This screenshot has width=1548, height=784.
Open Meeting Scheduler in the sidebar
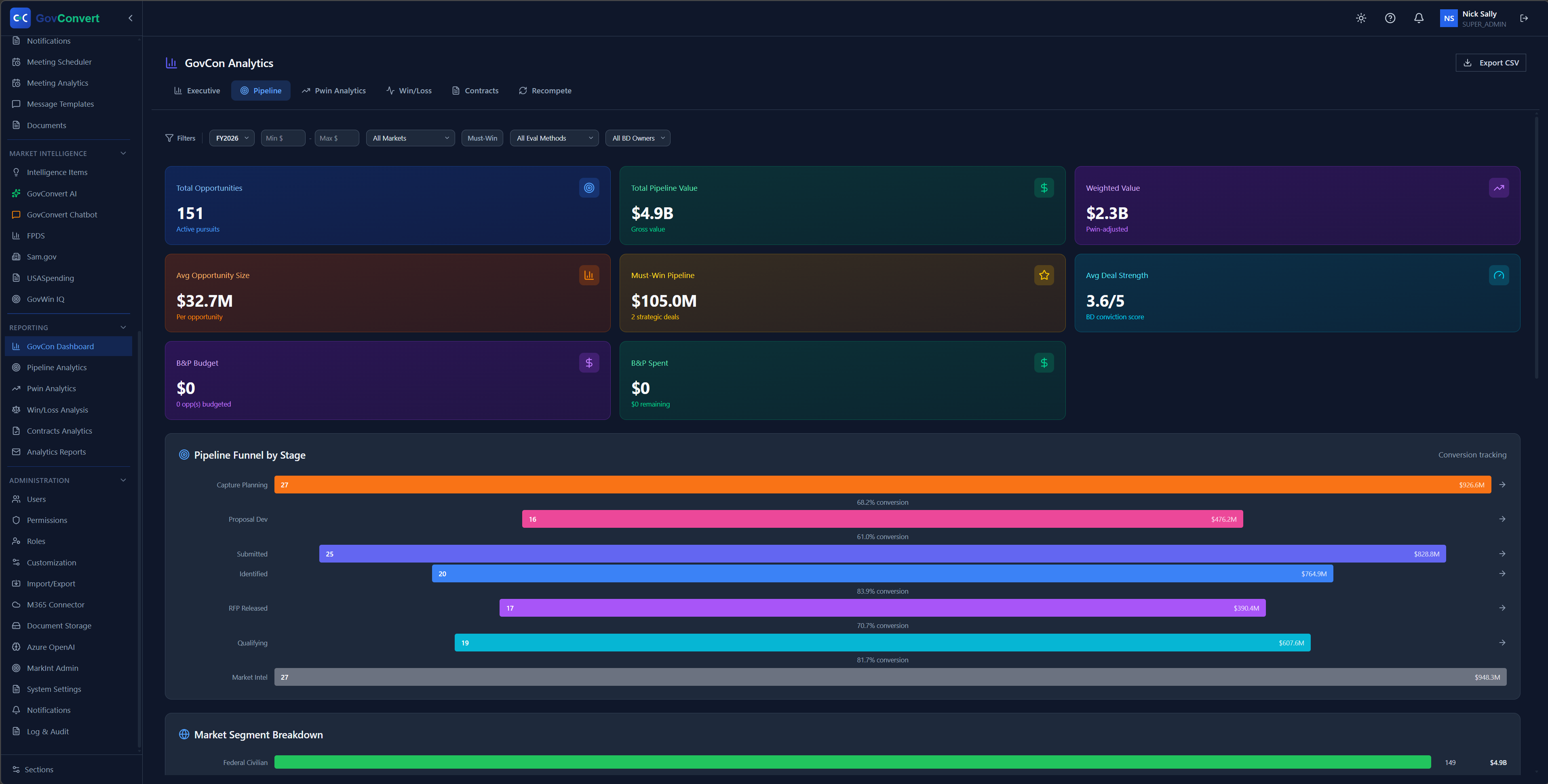68,62
